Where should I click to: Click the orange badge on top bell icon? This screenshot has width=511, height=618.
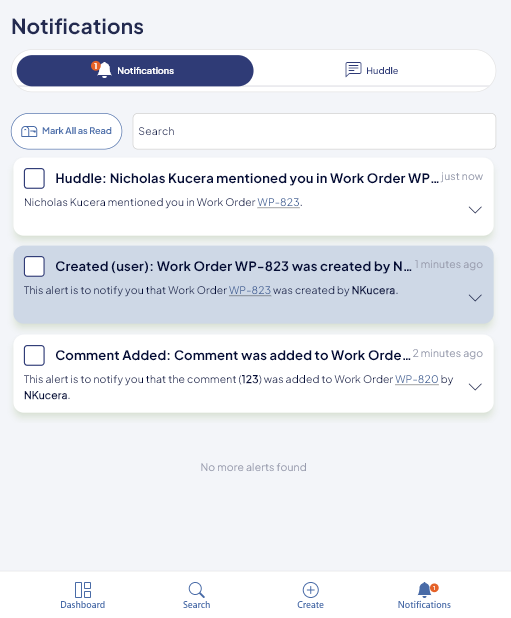(95, 65)
